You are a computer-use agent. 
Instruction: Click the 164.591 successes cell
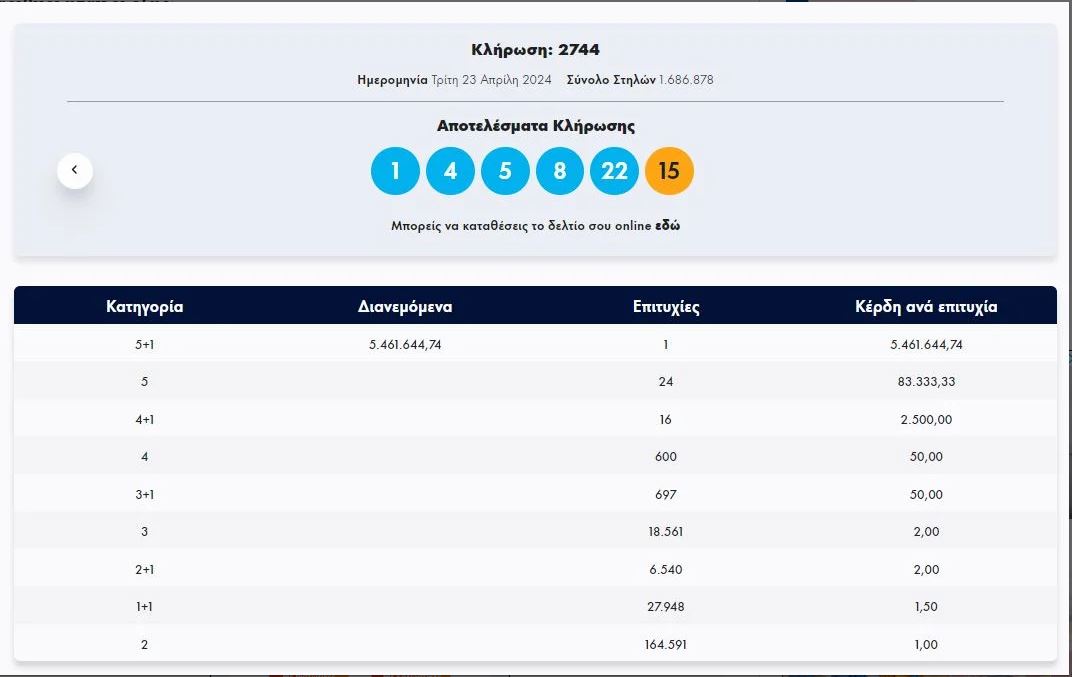click(x=666, y=645)
